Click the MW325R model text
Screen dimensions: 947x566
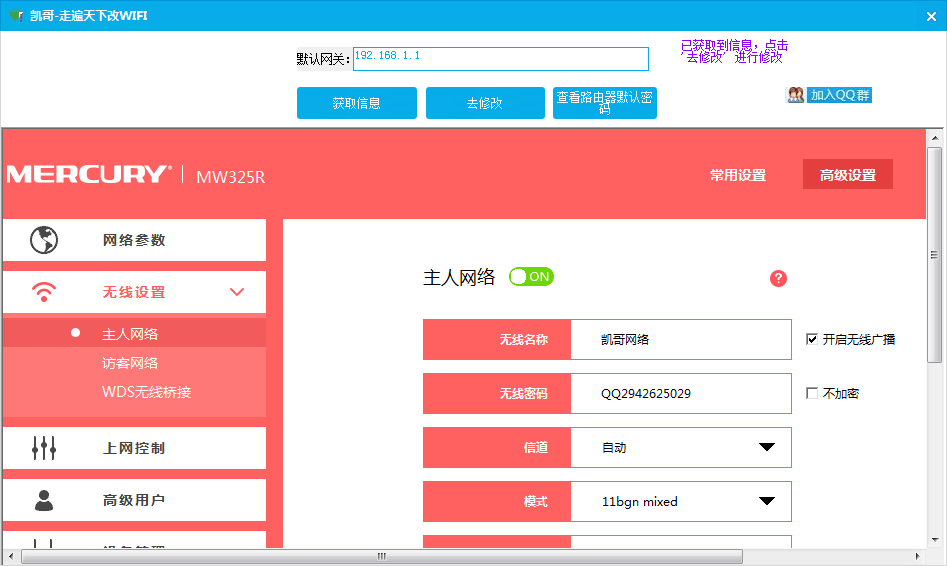(231, 176)
